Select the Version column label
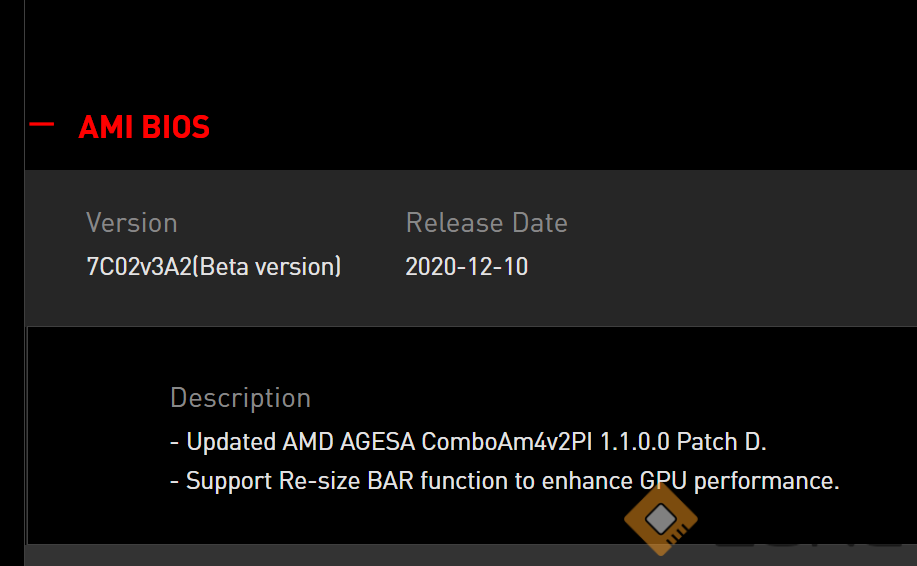Viewport: 917px width, 566px height. (x=132, y=223)
